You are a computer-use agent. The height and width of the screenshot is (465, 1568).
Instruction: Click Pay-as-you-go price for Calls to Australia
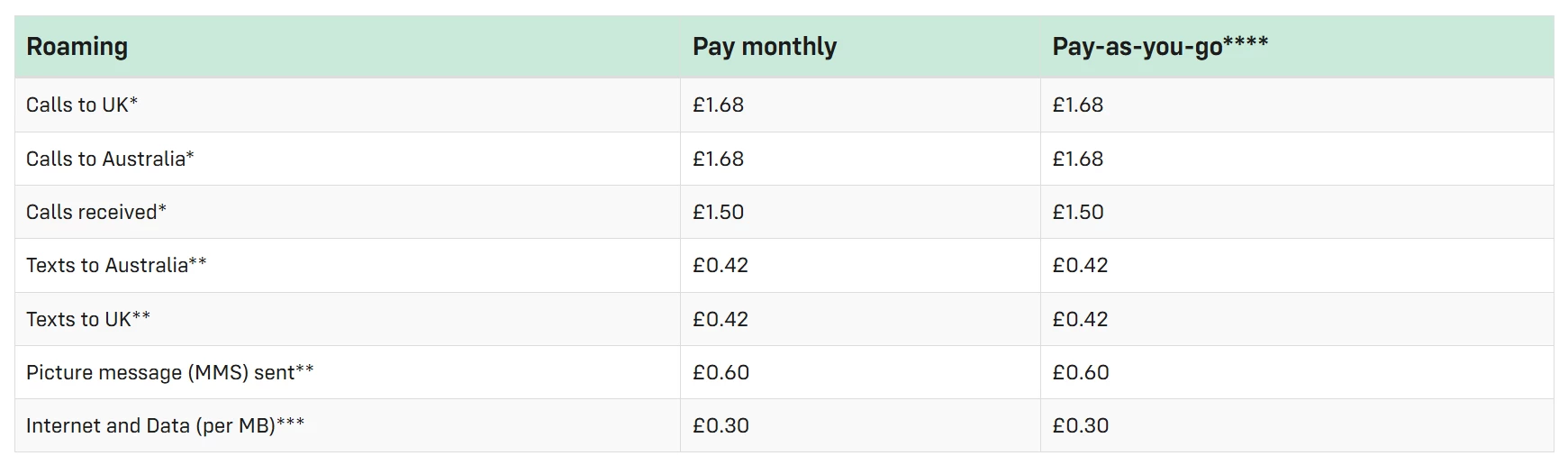[x=1077, y=159]
